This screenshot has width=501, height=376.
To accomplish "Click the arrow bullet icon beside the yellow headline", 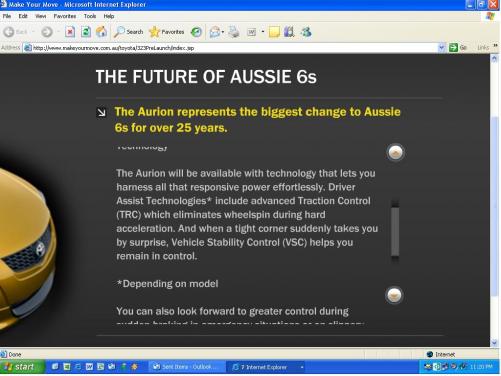I will [101, 112].
